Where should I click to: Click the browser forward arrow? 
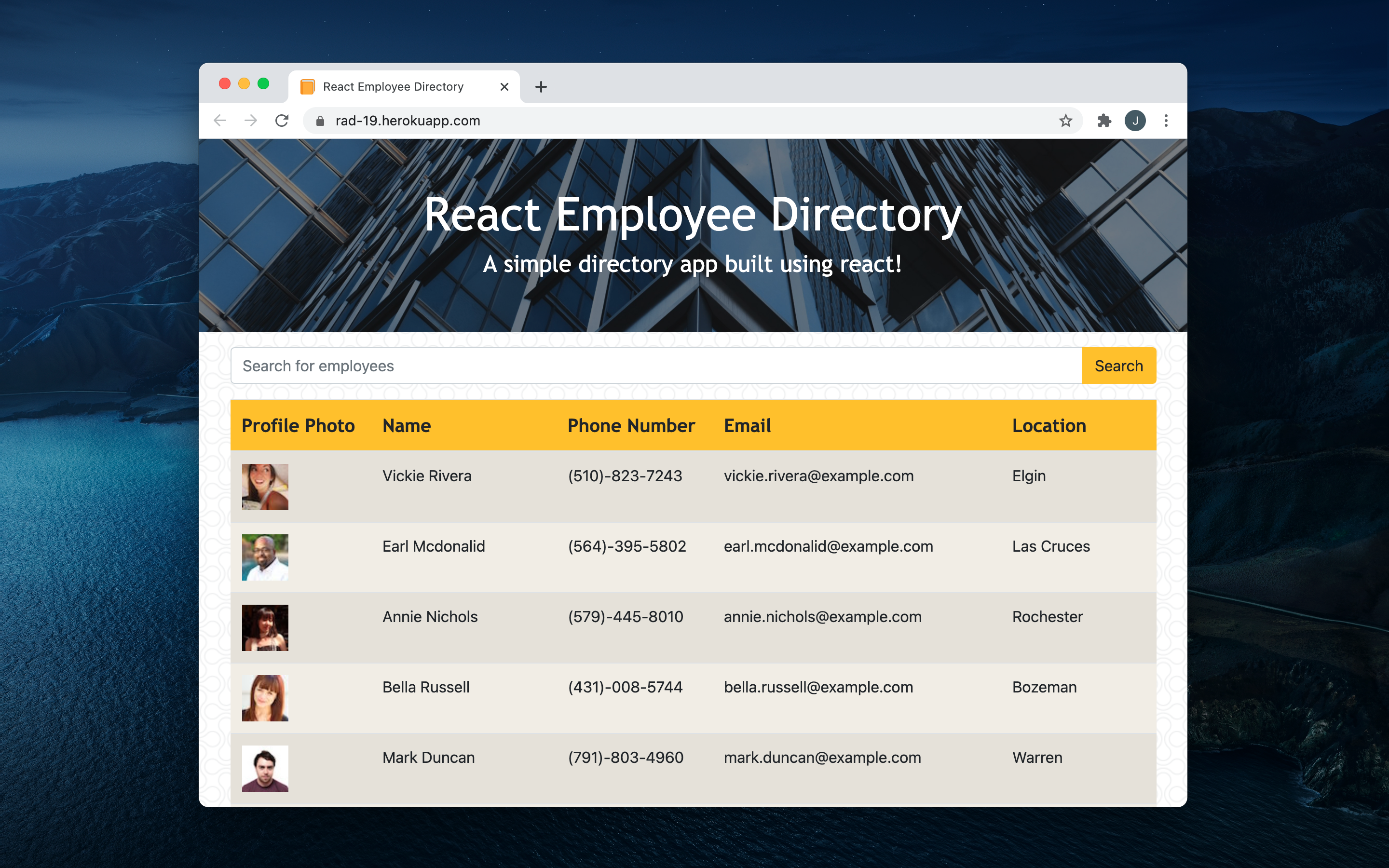coord(251,121)
